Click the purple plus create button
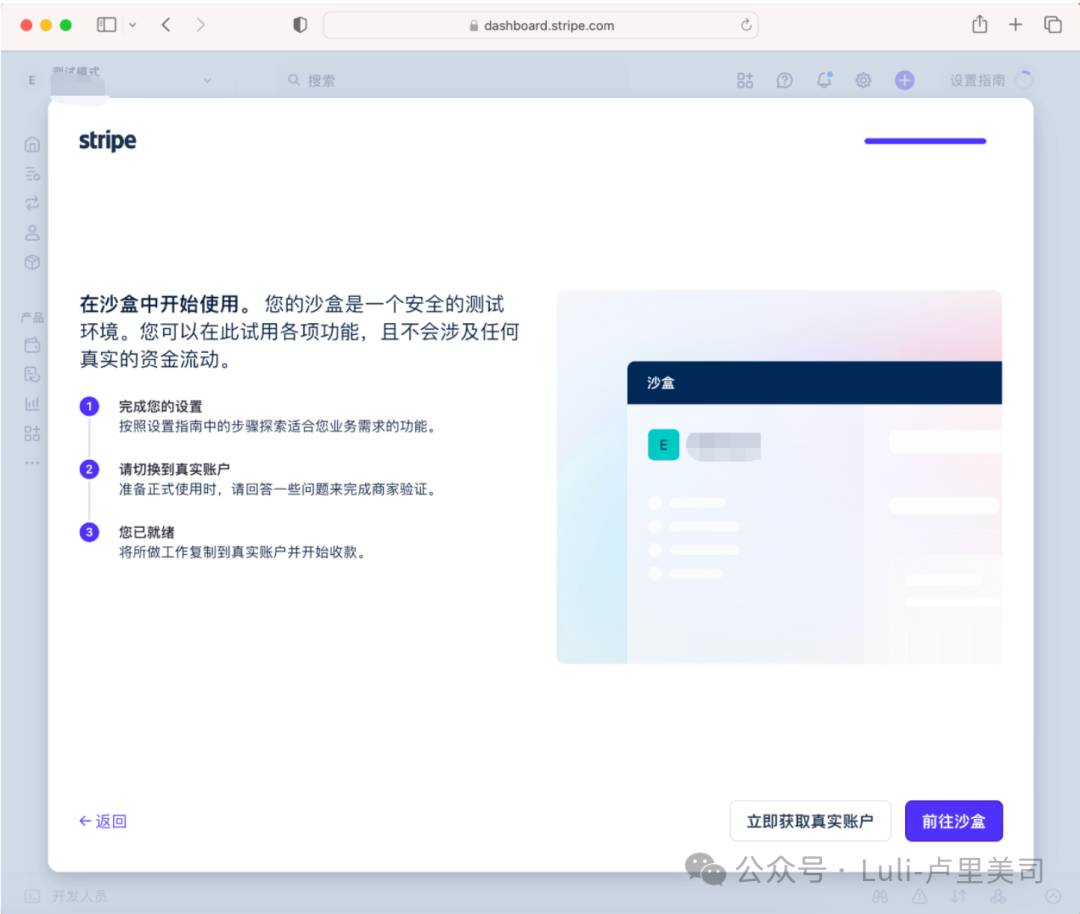 coord(904,81)
